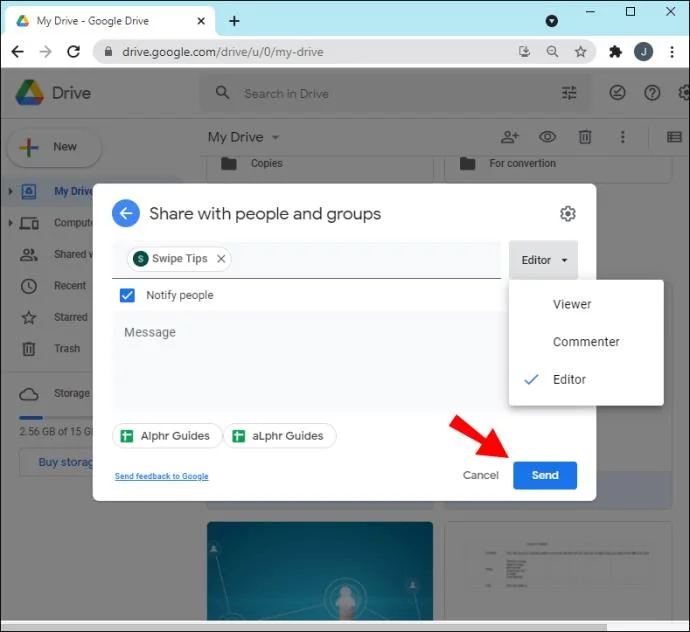
Task: Open more actions three-dot toolbar menu
Action: pos(622,137)
